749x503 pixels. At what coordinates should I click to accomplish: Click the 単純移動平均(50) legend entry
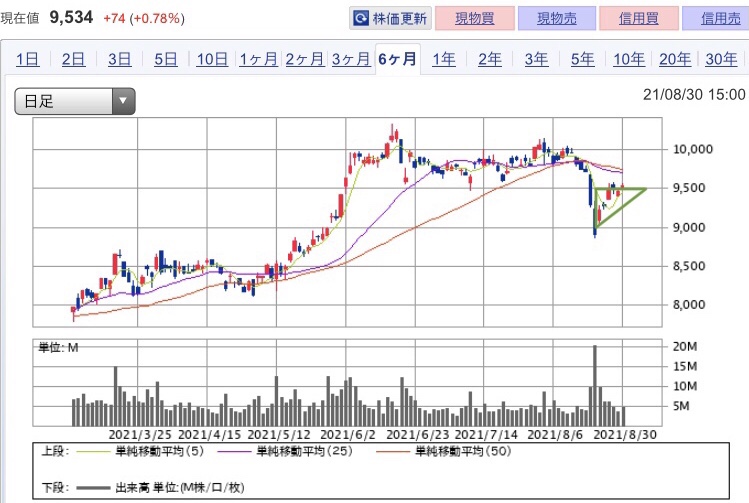[x=444, y=451]
